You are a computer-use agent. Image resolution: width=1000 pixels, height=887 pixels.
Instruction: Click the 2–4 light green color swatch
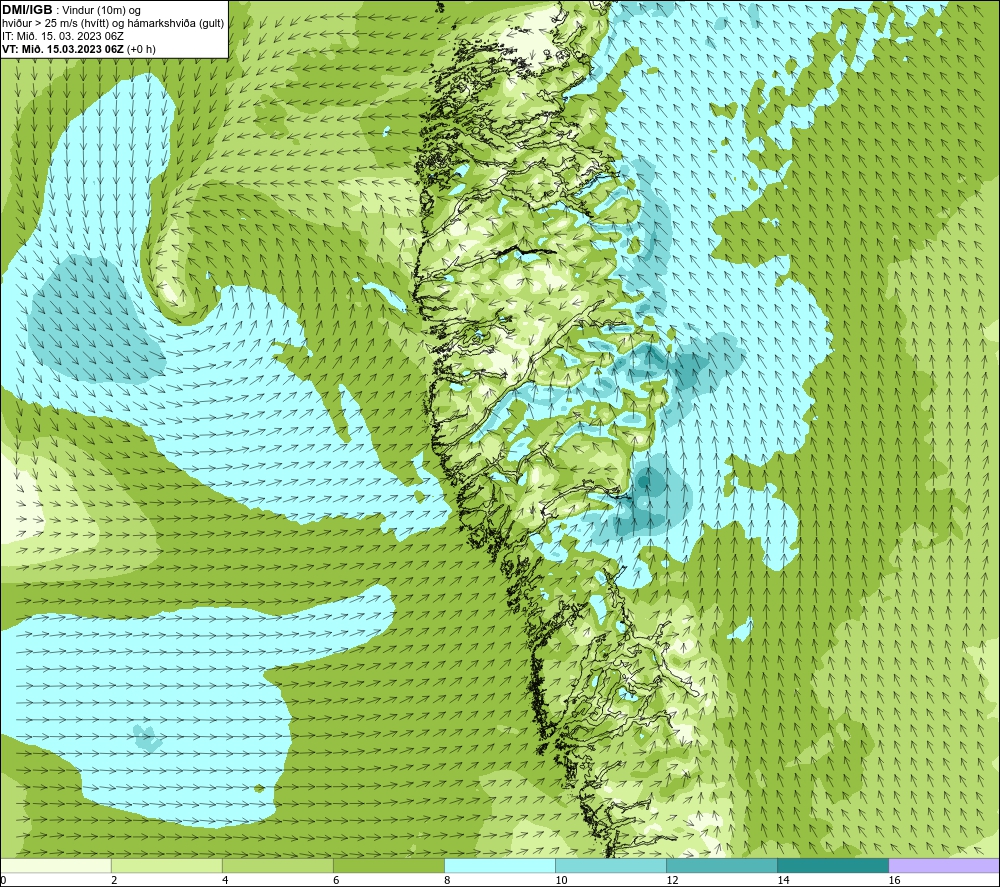[166, 865]
